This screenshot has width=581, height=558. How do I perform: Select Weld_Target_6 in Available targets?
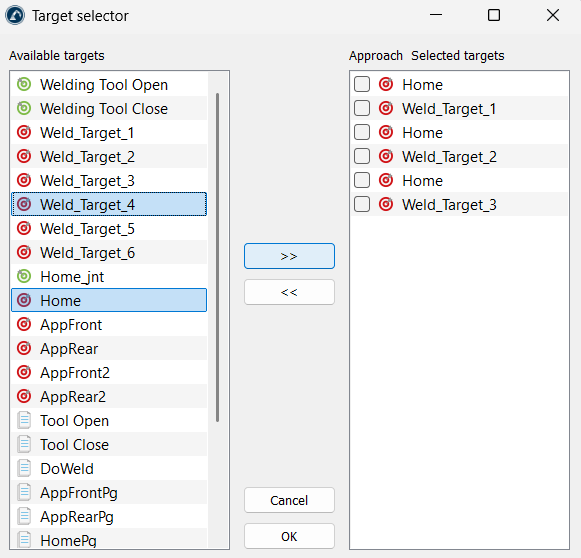(109, 252)
